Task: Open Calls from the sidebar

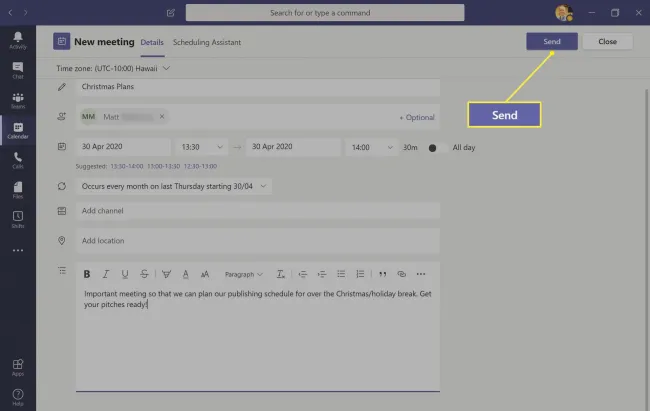Action: pyautogui.click(x=18, y=160)
